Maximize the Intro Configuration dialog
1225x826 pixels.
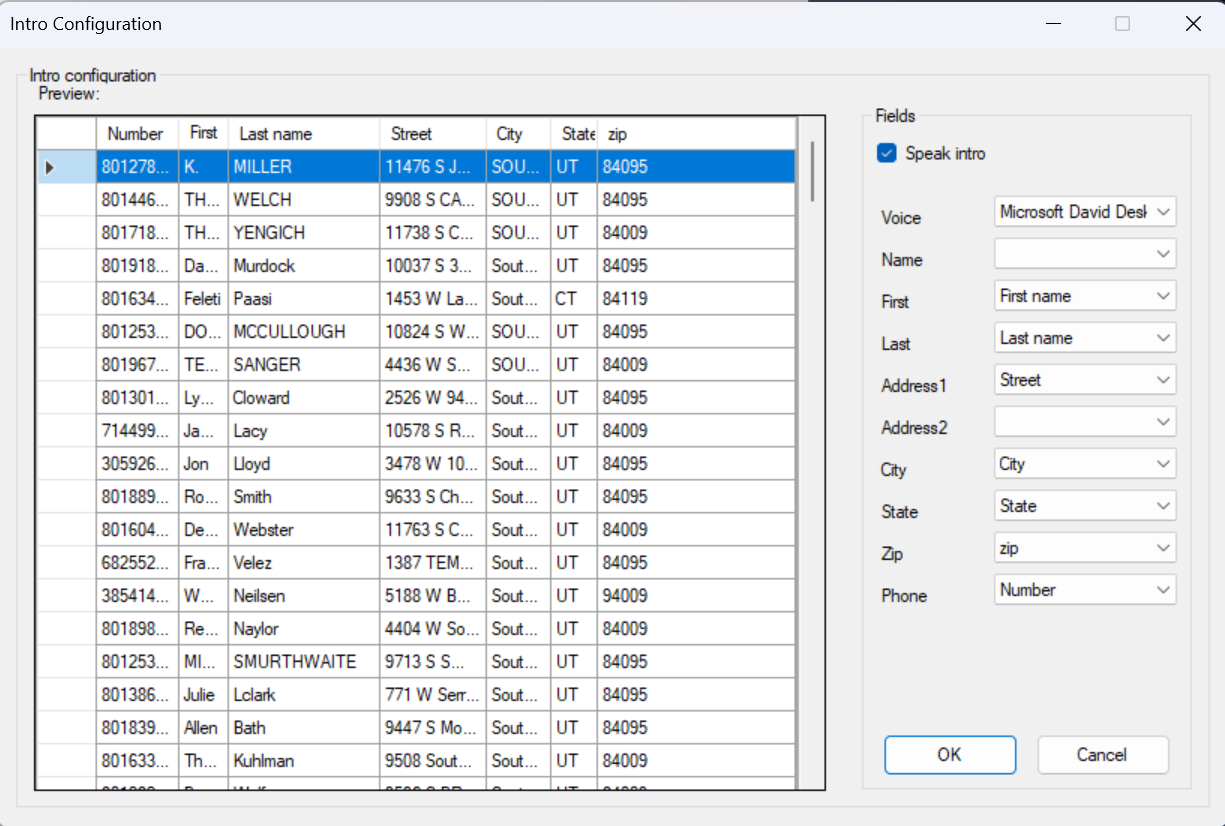1122,24
